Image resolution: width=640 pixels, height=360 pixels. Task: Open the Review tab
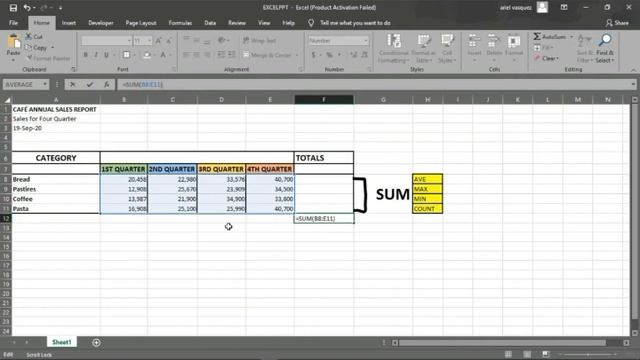237,23
